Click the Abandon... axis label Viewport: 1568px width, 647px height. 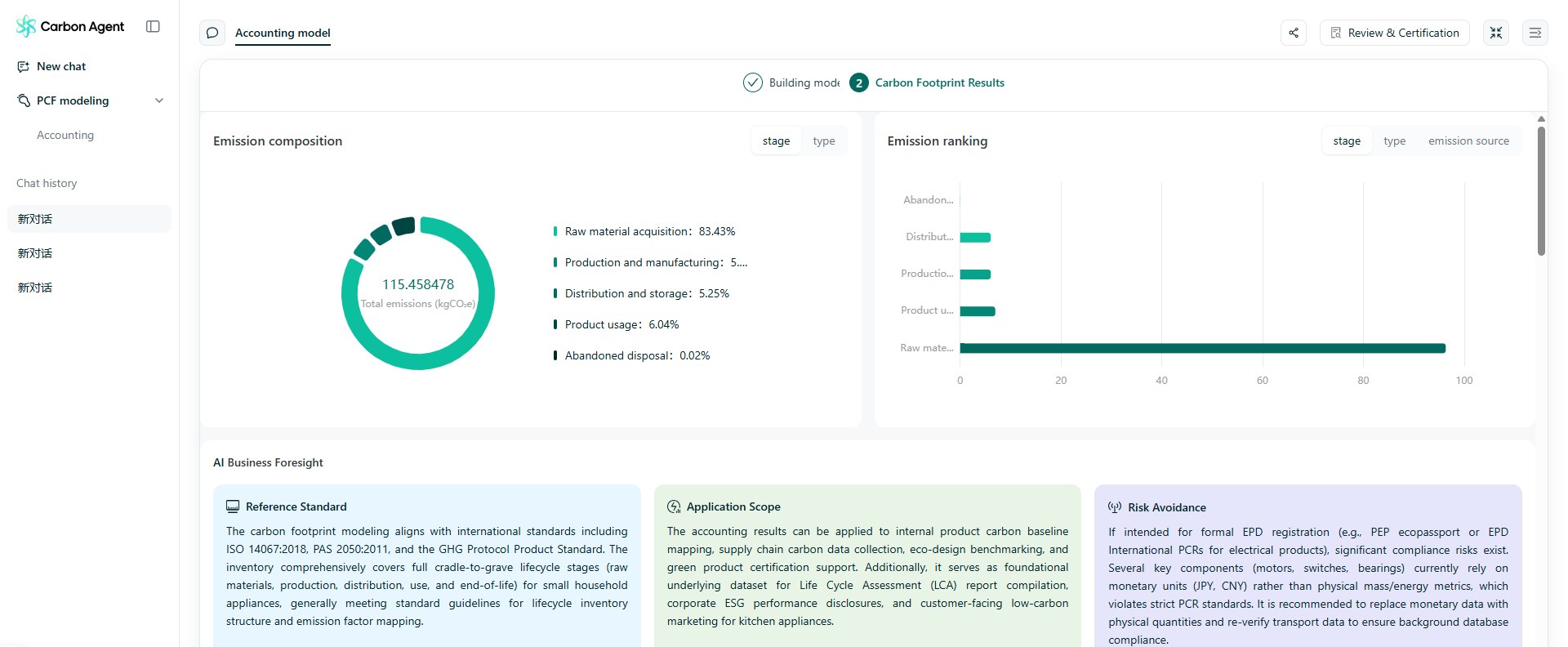[928, 199]
